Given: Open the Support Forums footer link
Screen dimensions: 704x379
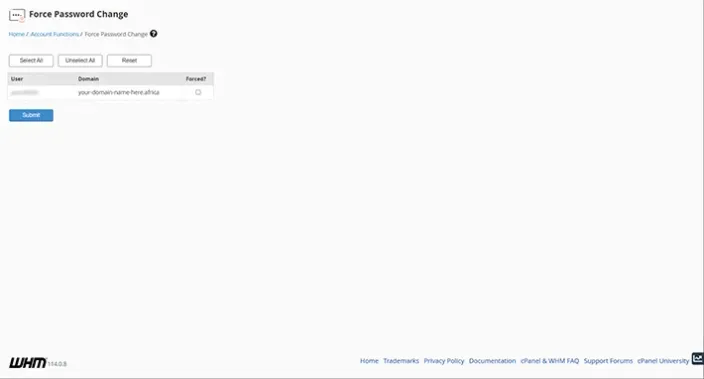Looking at the screenshot, I should coord(608,361).
